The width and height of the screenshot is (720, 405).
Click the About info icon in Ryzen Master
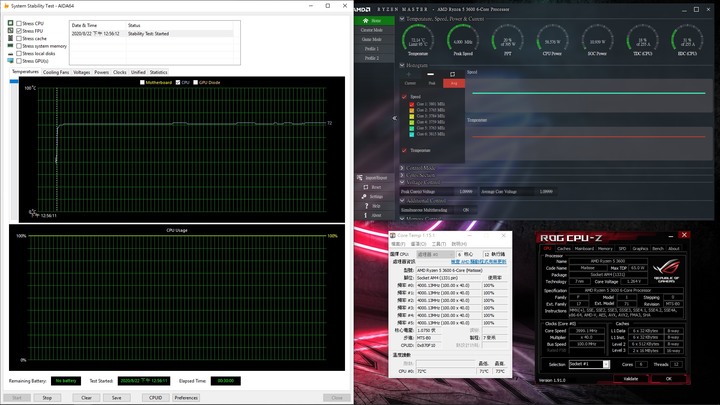pos(366,215)
